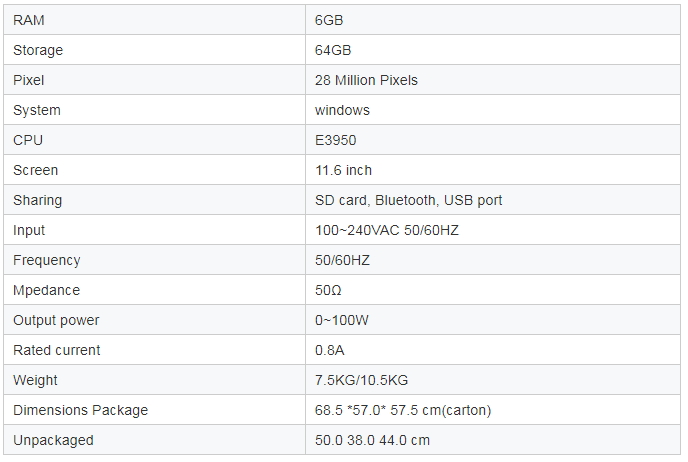
Task: Select the 11.6 inch value
Action: (x=344, y=170)
